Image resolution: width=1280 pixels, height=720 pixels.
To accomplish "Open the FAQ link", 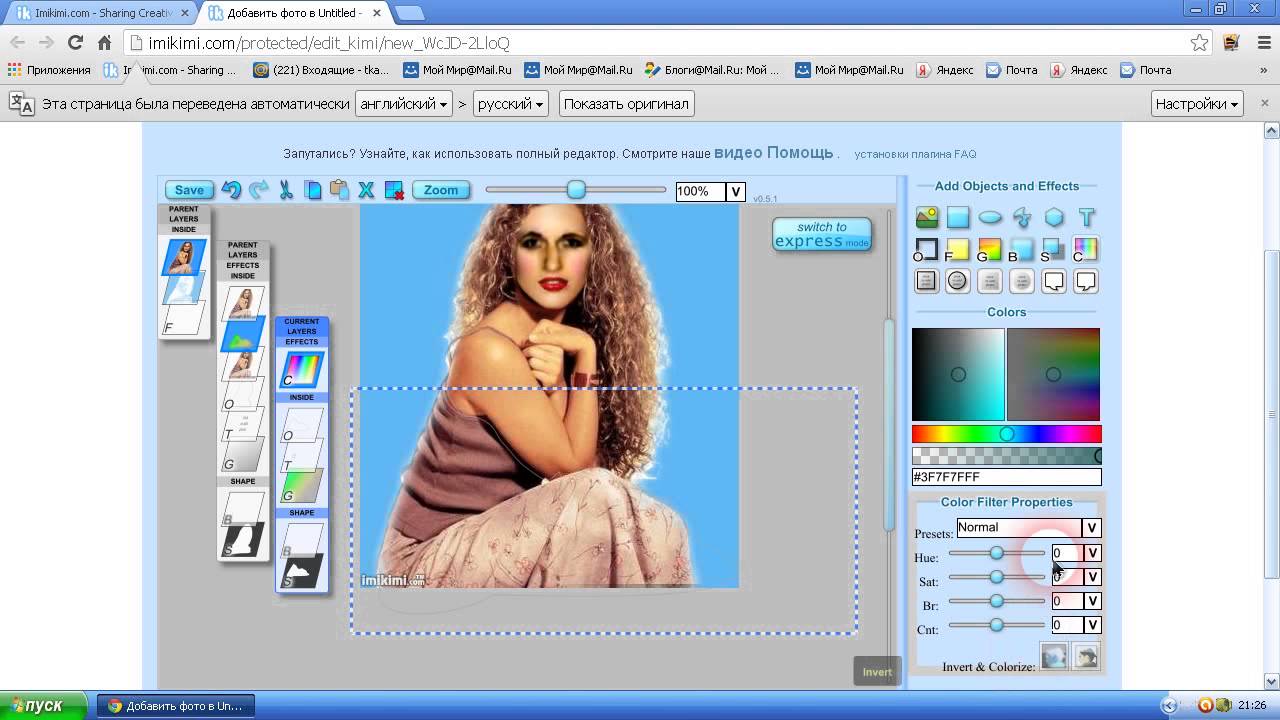I will [x=964, y=154].
